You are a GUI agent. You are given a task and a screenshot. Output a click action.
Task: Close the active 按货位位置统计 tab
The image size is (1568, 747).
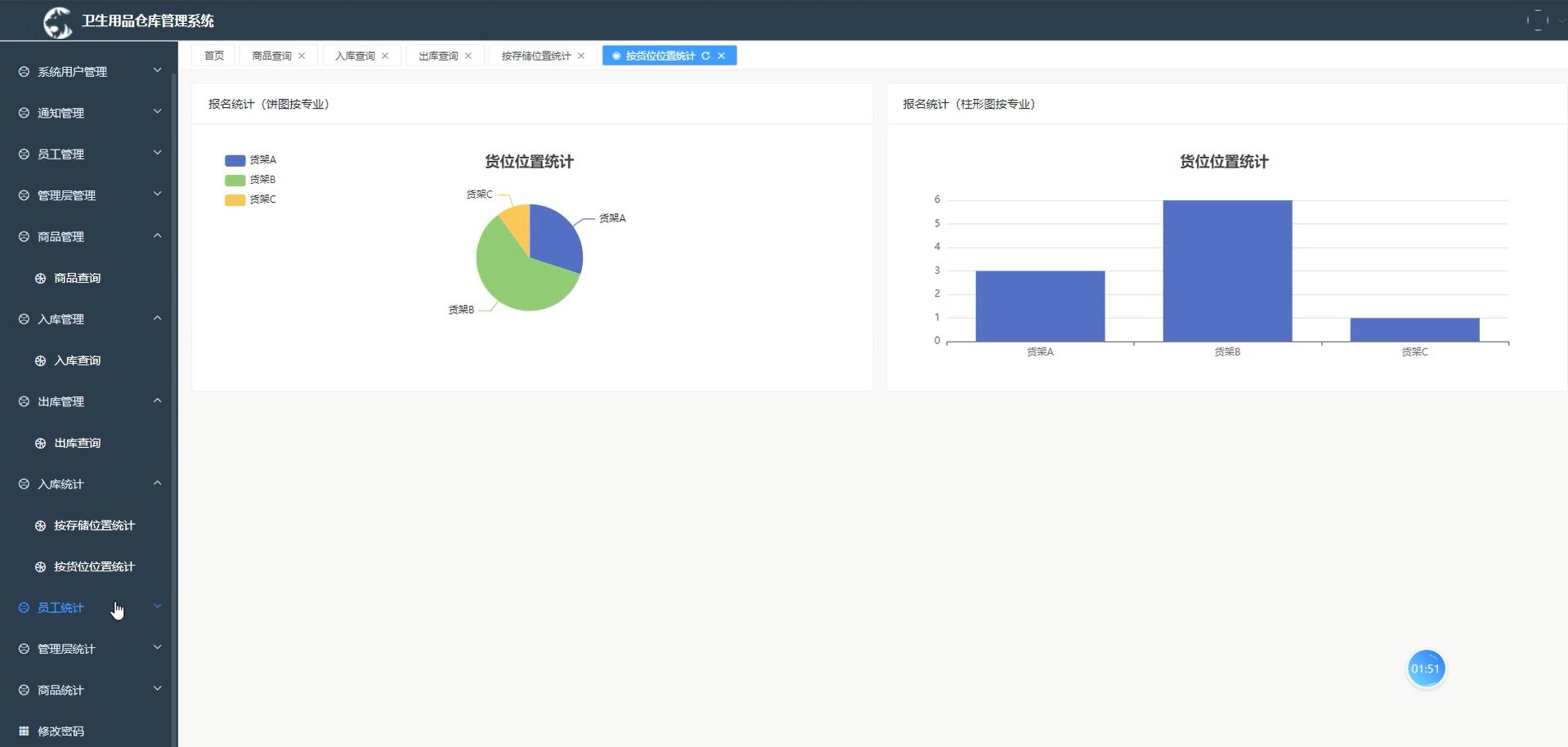pos(721,56)
